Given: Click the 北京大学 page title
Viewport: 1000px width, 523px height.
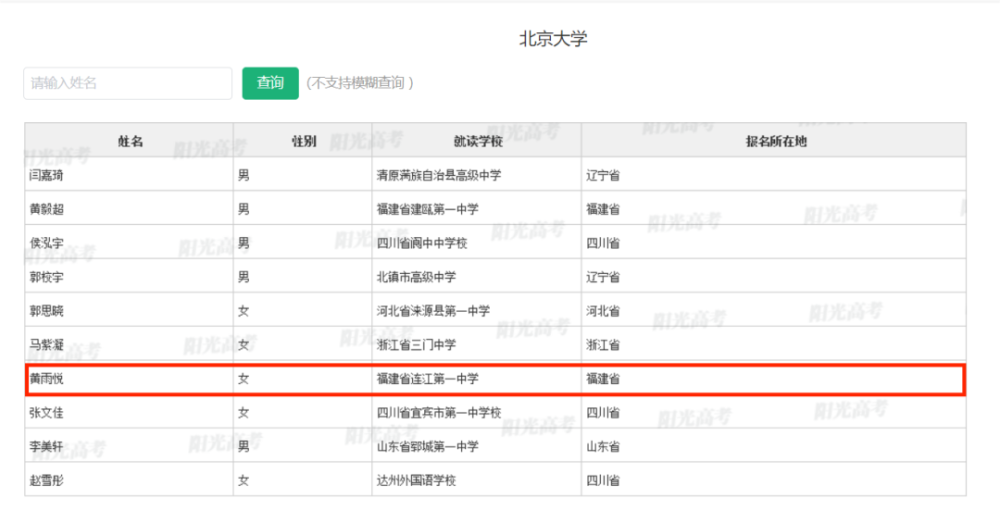Looking at the screenshot, I should coord(553,39).
